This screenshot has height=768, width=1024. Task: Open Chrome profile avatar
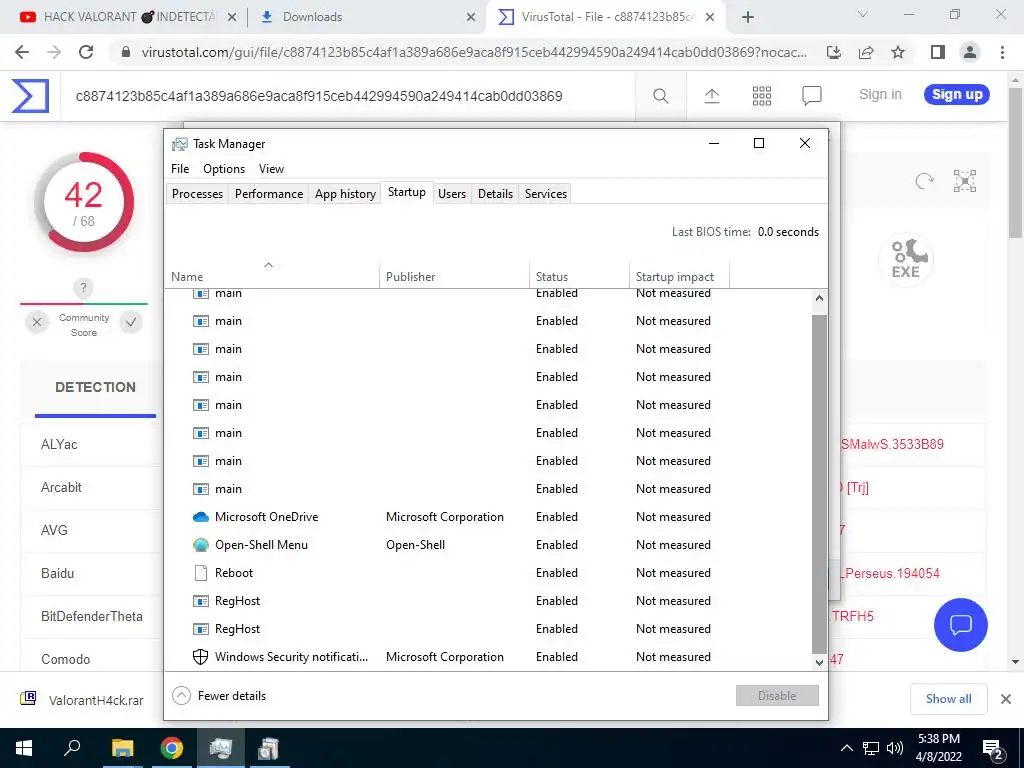click(970, 52)
